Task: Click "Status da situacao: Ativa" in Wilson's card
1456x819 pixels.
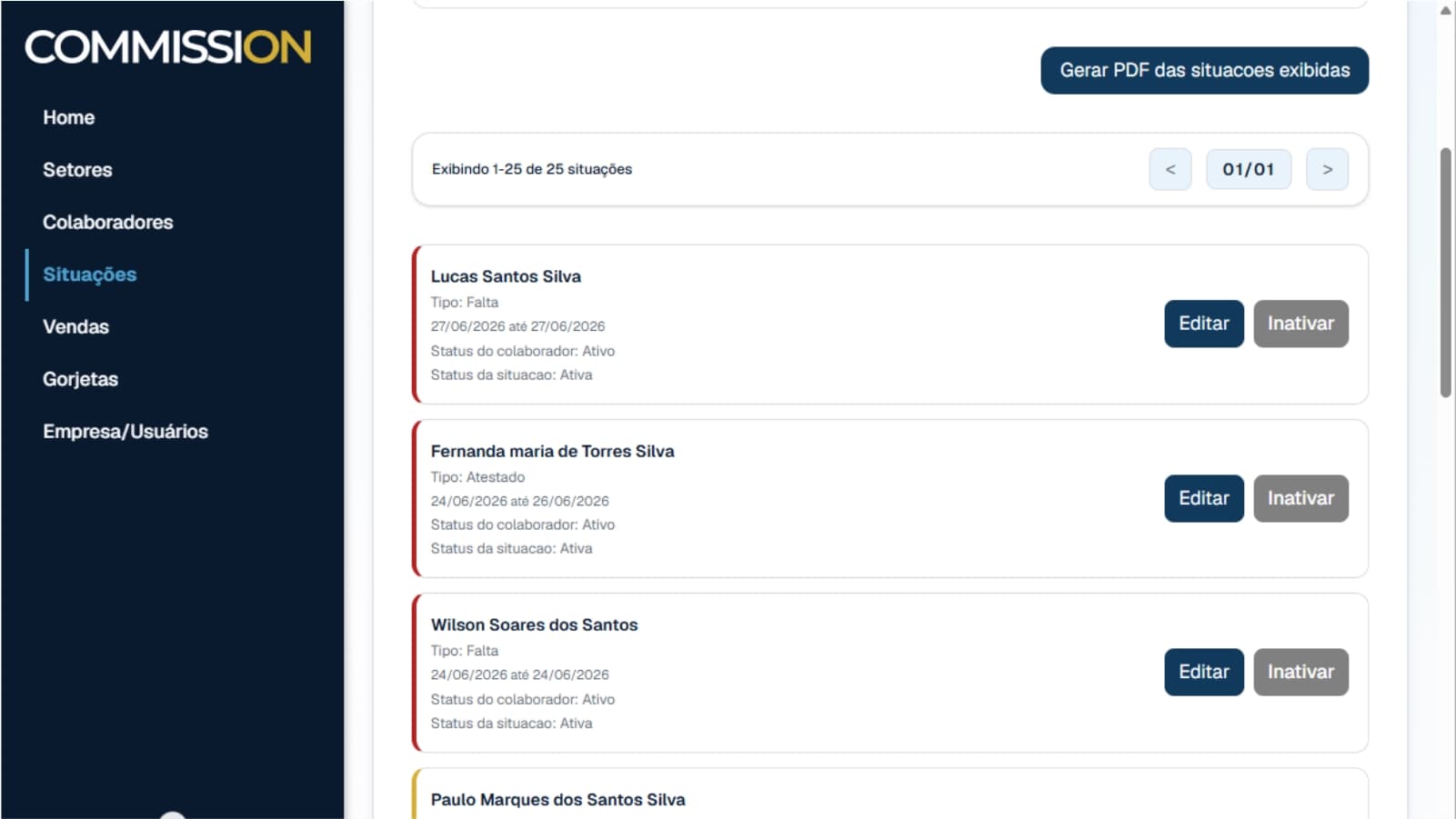Action: click(511, 724)
